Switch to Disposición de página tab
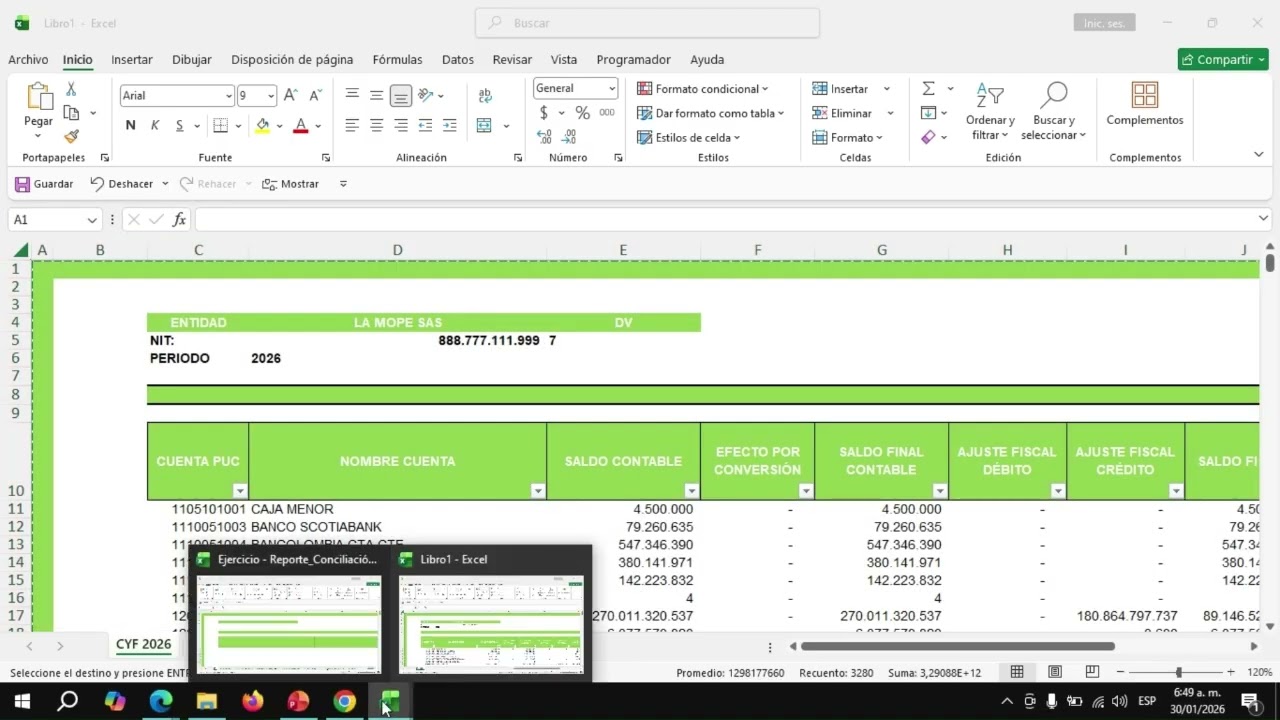This screenshot has height=720, width=1280. pyautogui.click(x=292, y=60)
